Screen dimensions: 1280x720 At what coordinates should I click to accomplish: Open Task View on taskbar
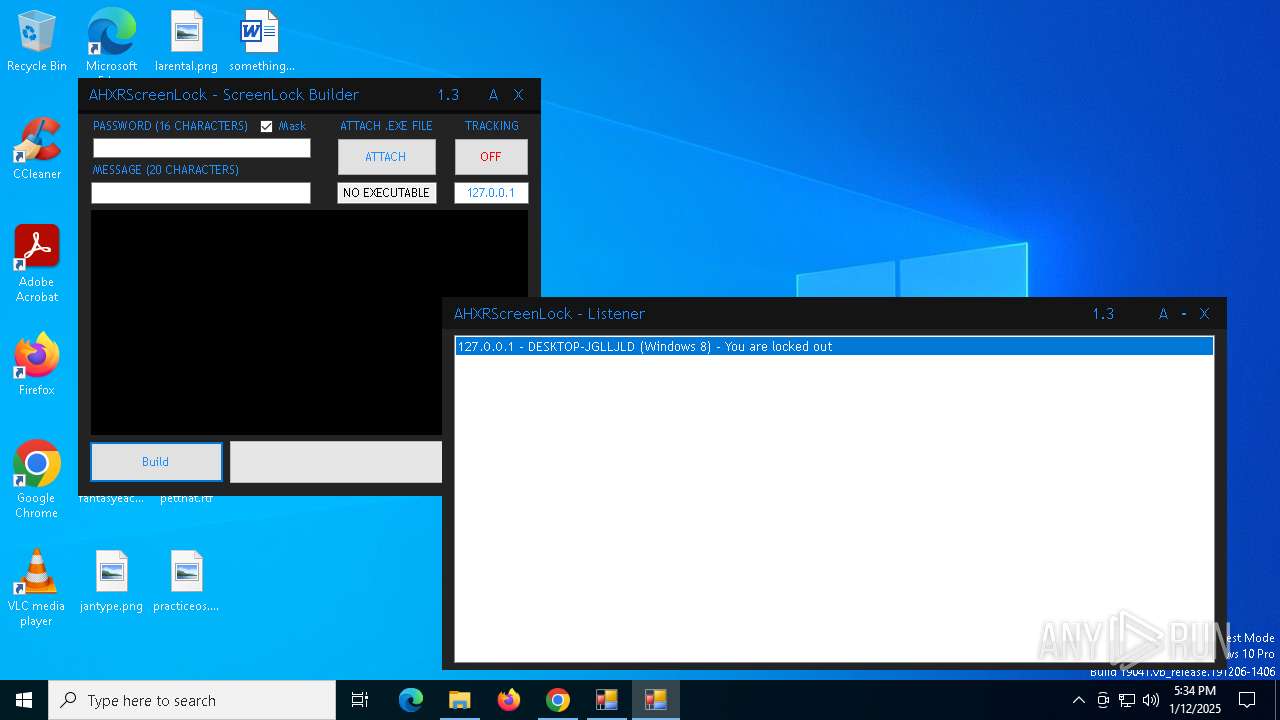point(360,700)
